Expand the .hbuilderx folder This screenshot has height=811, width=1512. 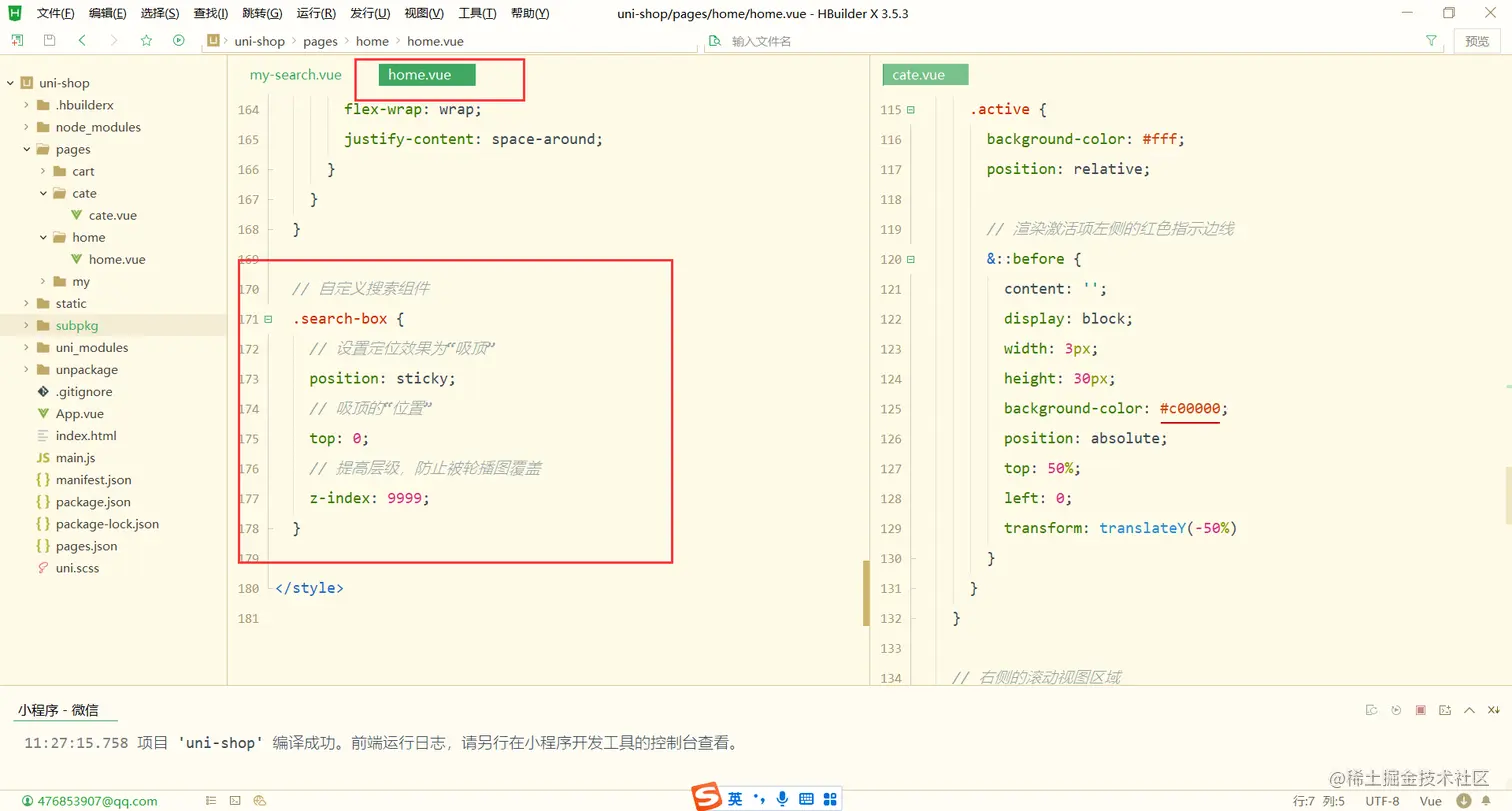click(26, 105)
